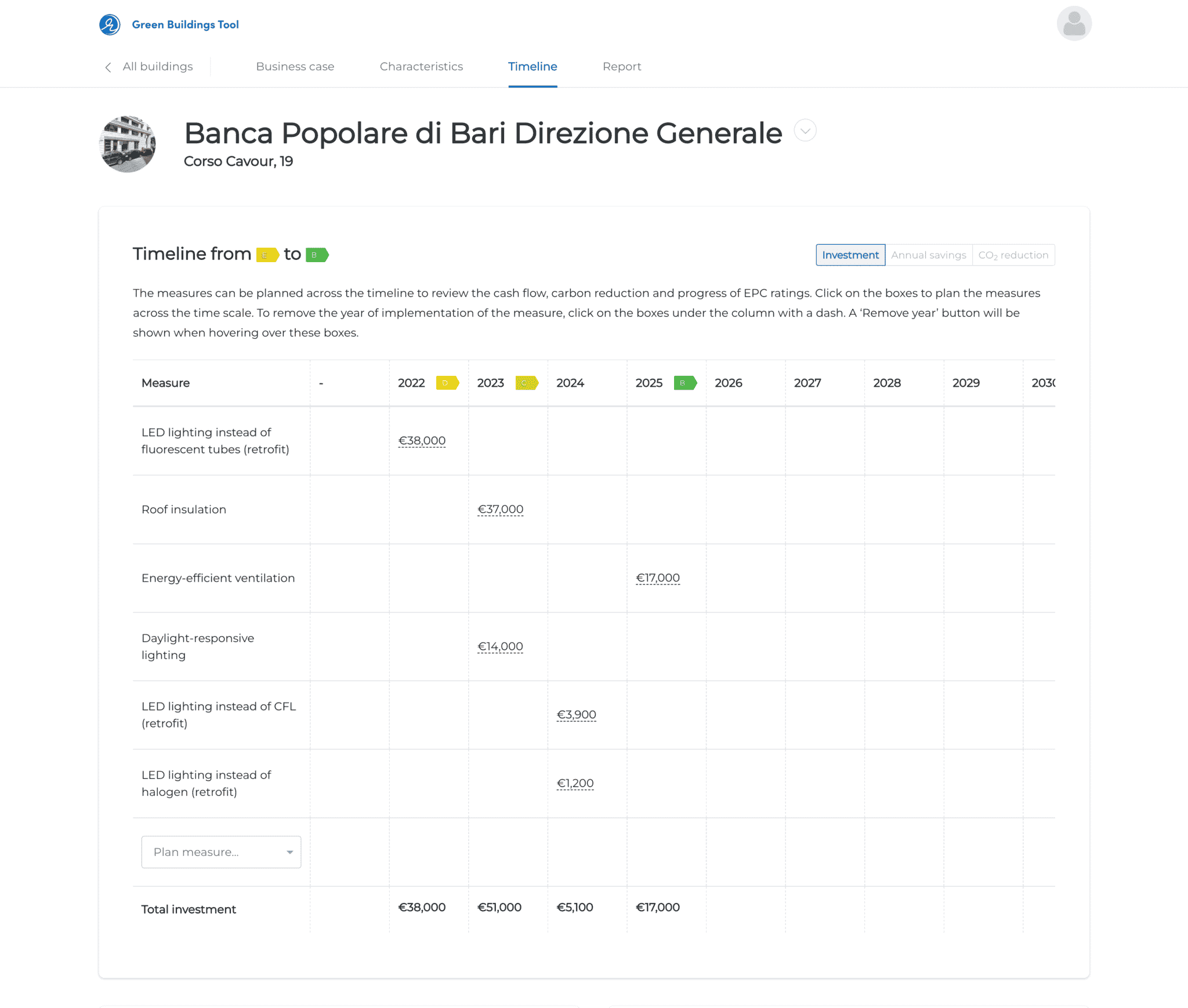
Task: Open the Plan measure dropdown
Action: point(221,851)
